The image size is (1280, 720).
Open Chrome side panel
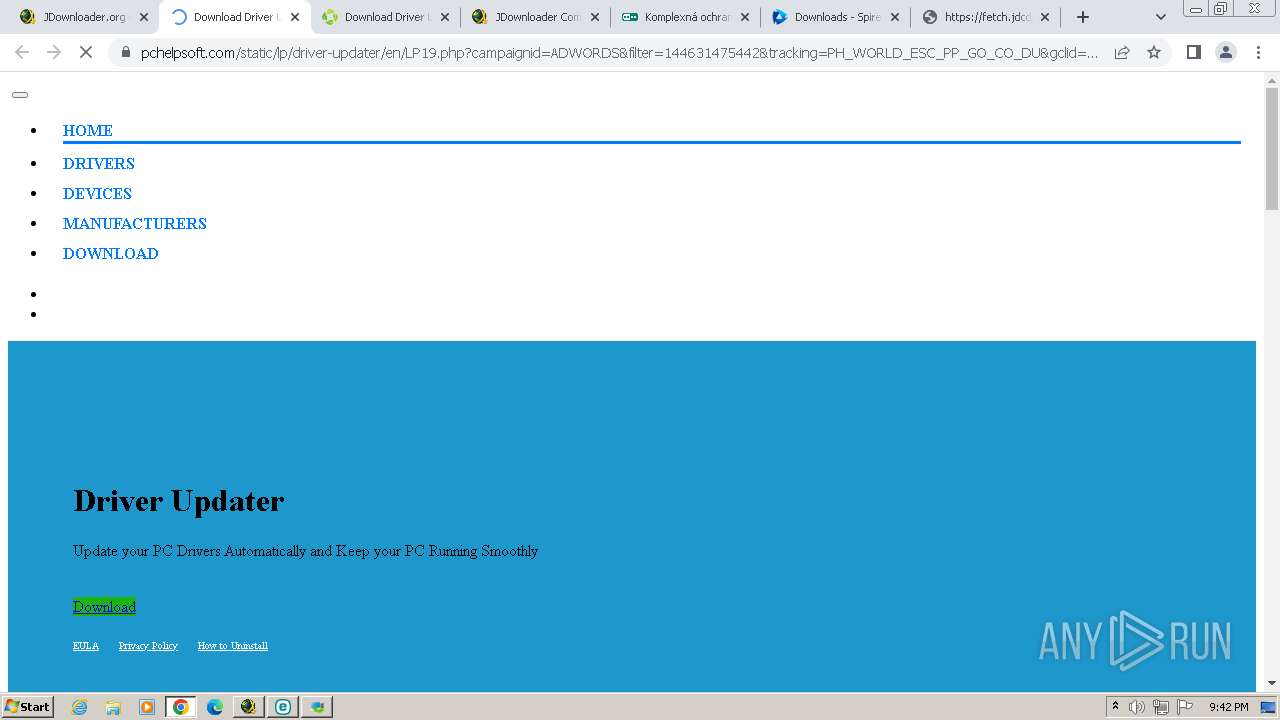(x=1193, y=52)
